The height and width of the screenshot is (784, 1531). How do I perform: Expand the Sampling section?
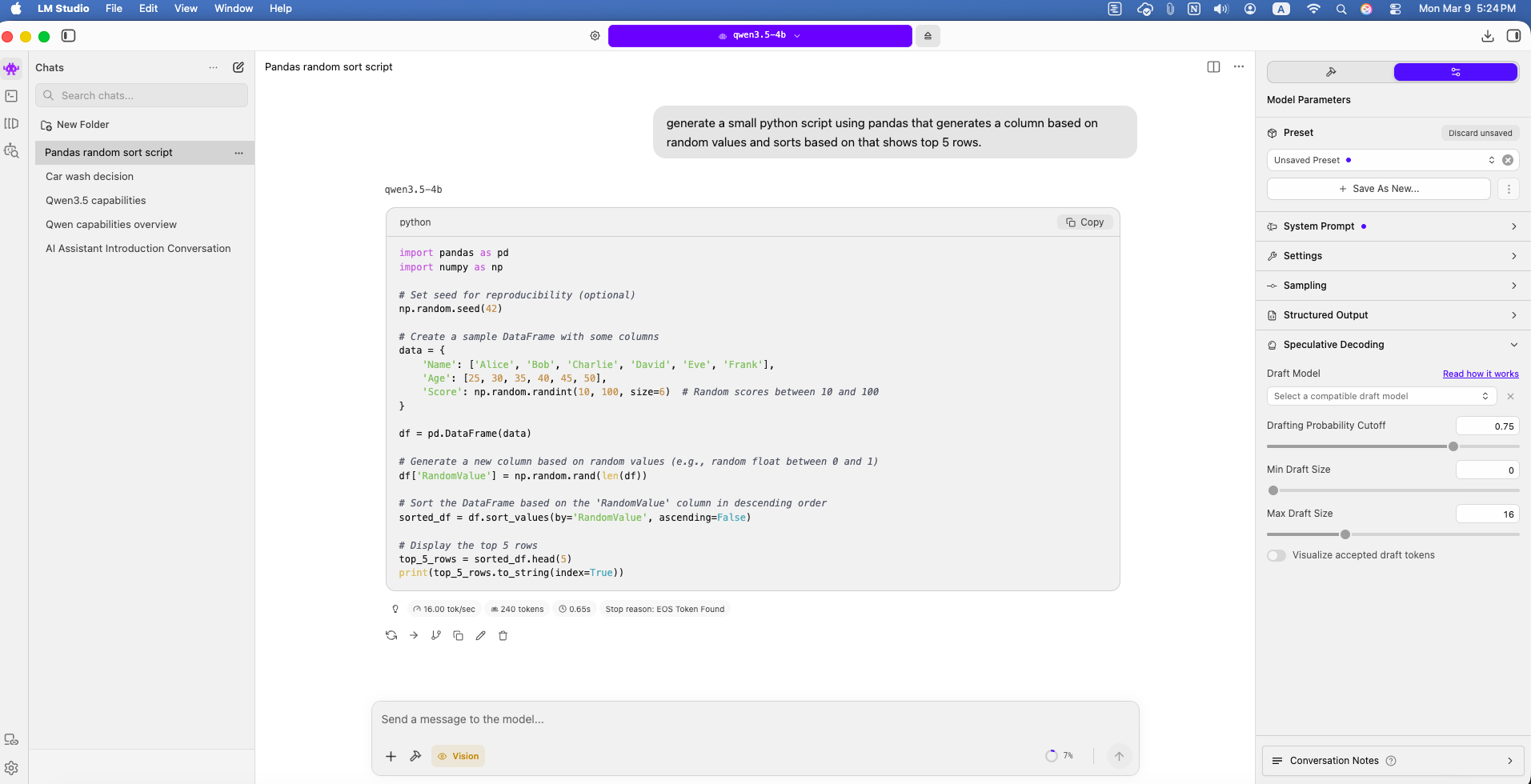(1393, 286)
